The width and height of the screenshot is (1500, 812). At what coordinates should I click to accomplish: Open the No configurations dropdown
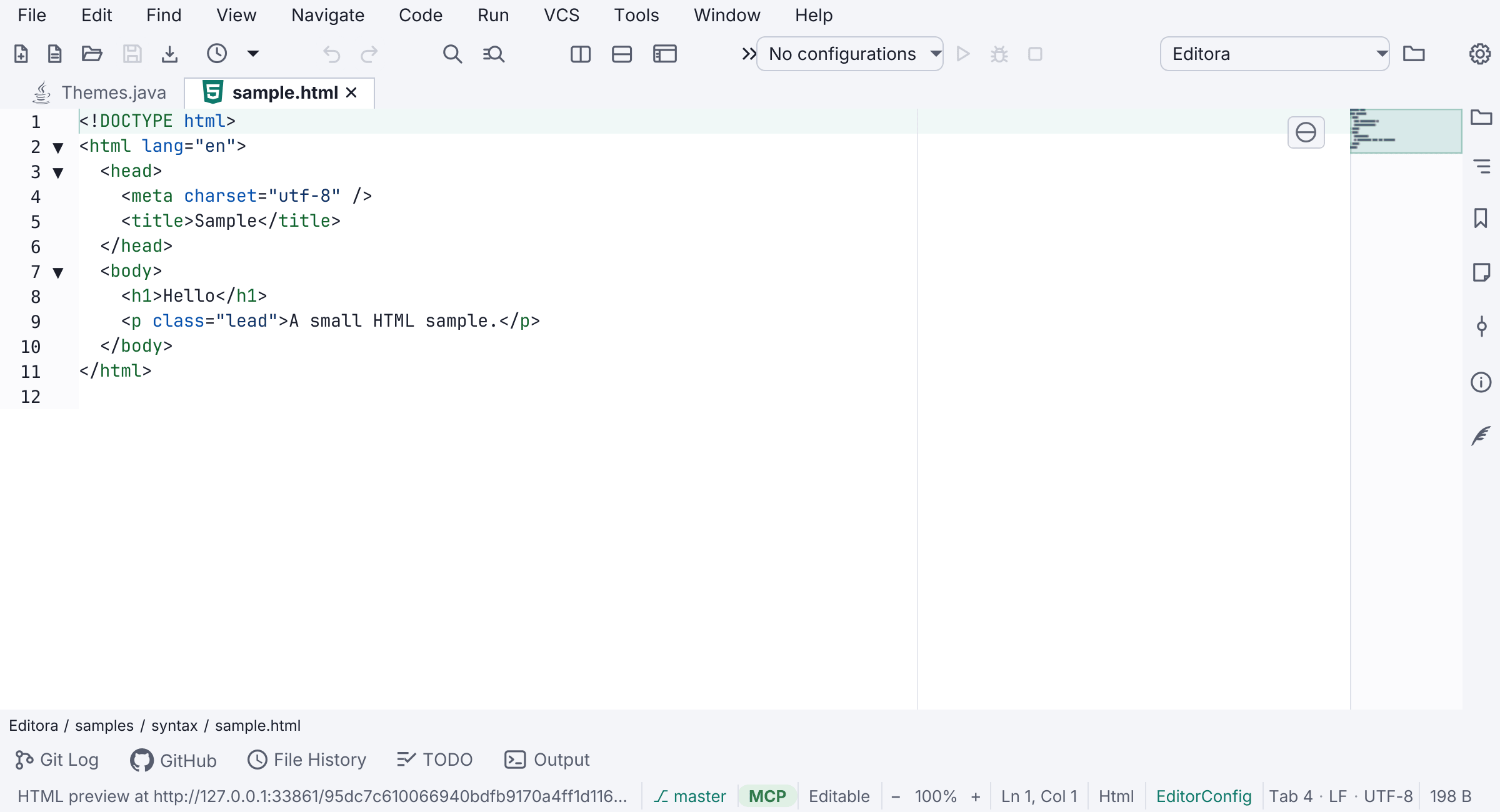(x=849, y=54)
